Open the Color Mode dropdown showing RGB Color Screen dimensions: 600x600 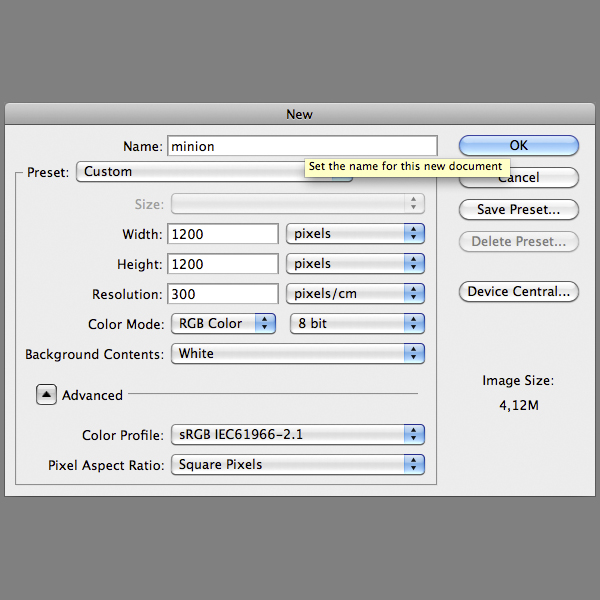click(x=223, y=323)
